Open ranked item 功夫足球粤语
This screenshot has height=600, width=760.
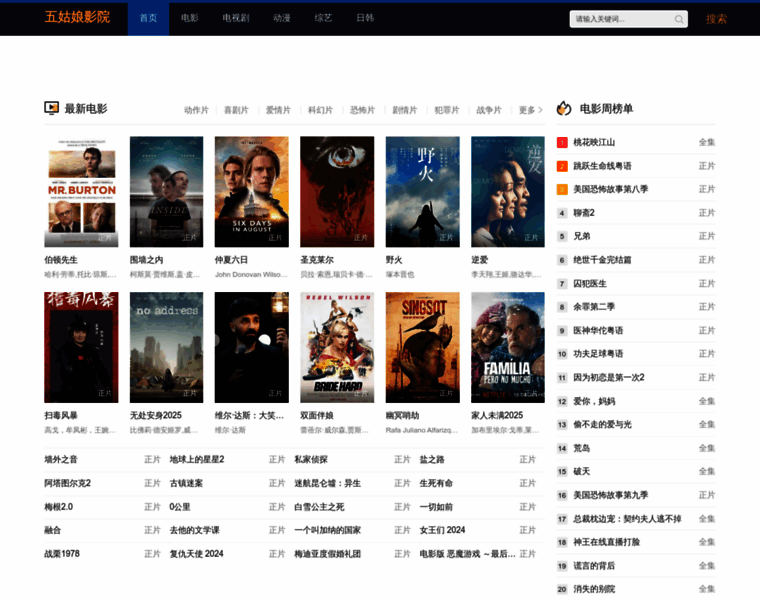click(x=598, y=354)
